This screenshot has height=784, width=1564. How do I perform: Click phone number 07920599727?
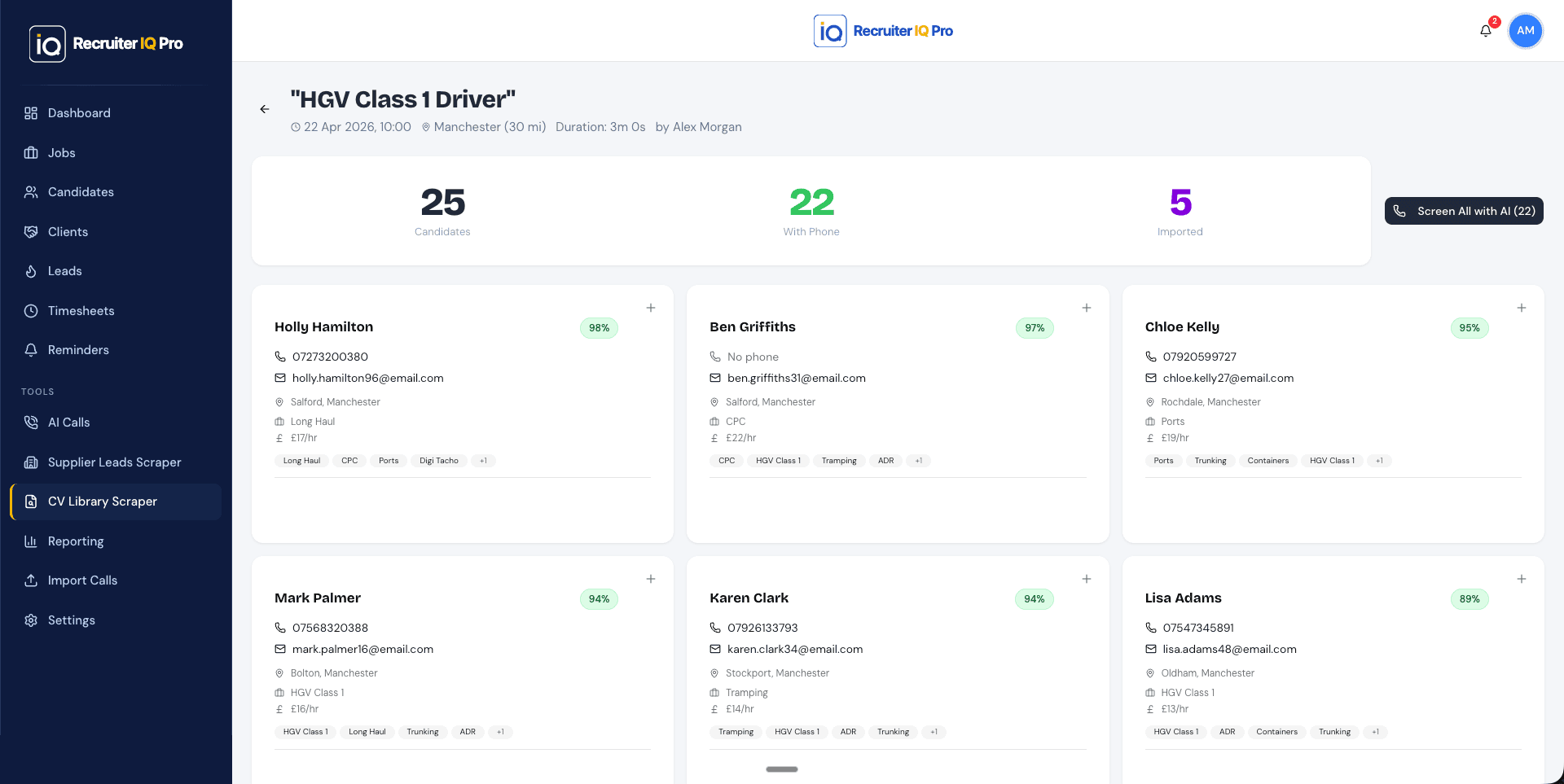1200,357
